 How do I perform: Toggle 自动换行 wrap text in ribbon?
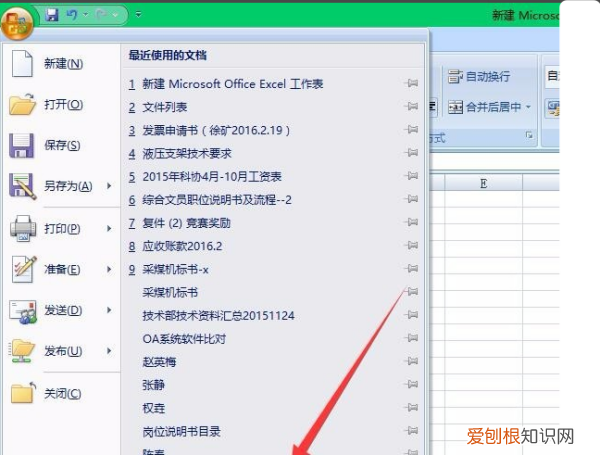(479, 77)
